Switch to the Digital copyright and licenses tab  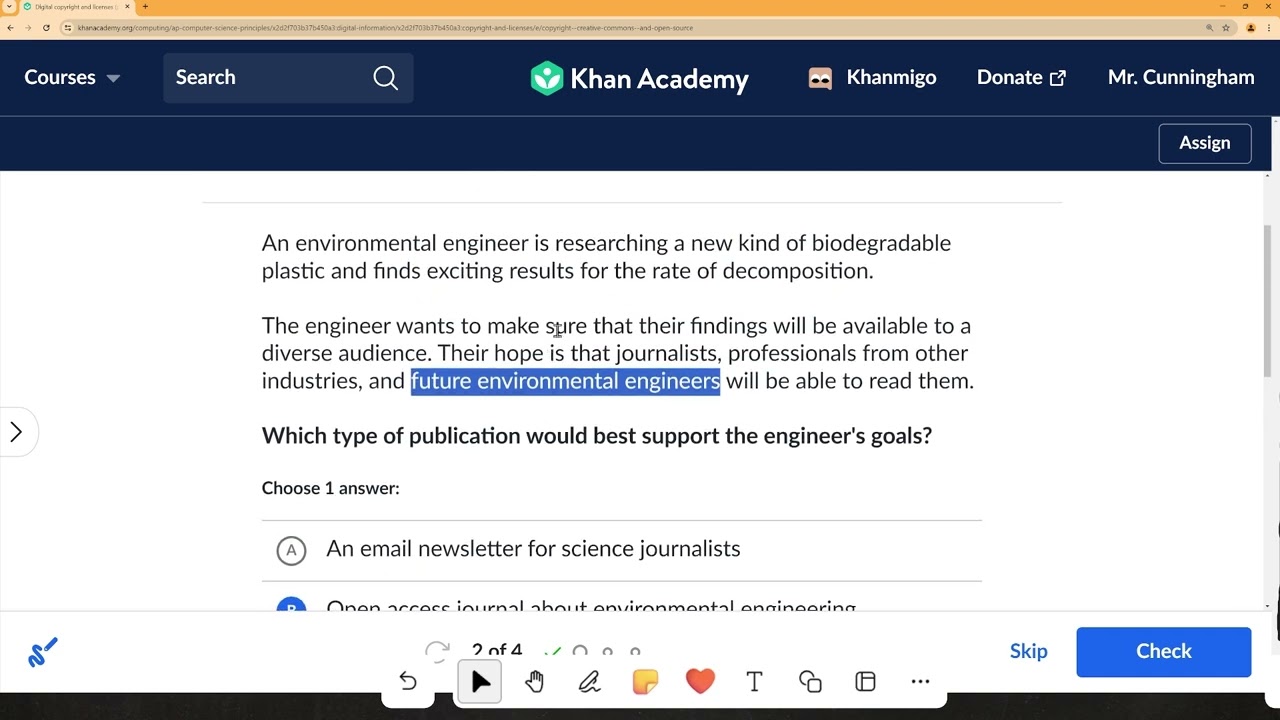tap(77, 7)
